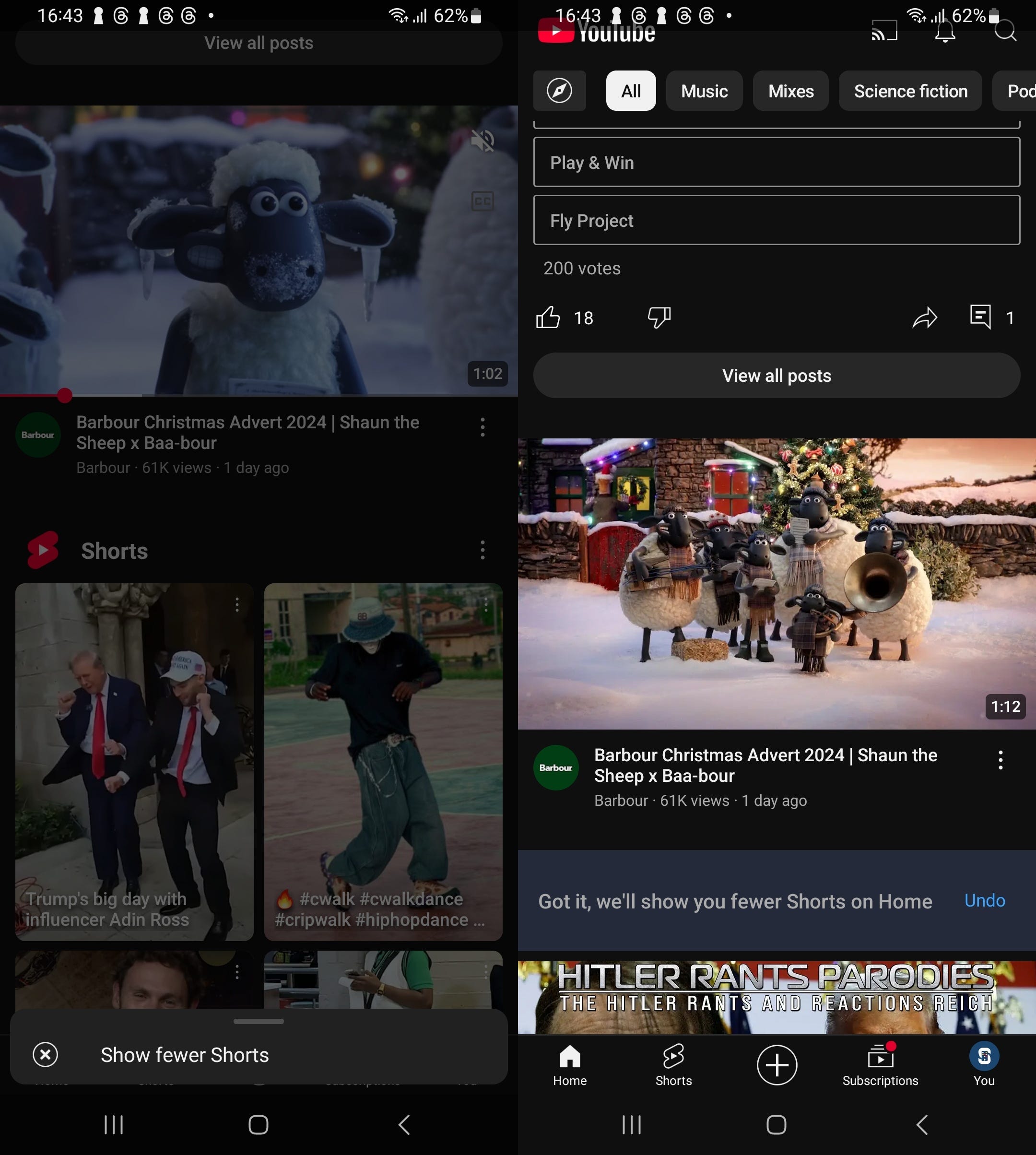Viewport: 1036px width, 1155px height.
Task: Open the You profile tab
Action: tap(984, 1065)
